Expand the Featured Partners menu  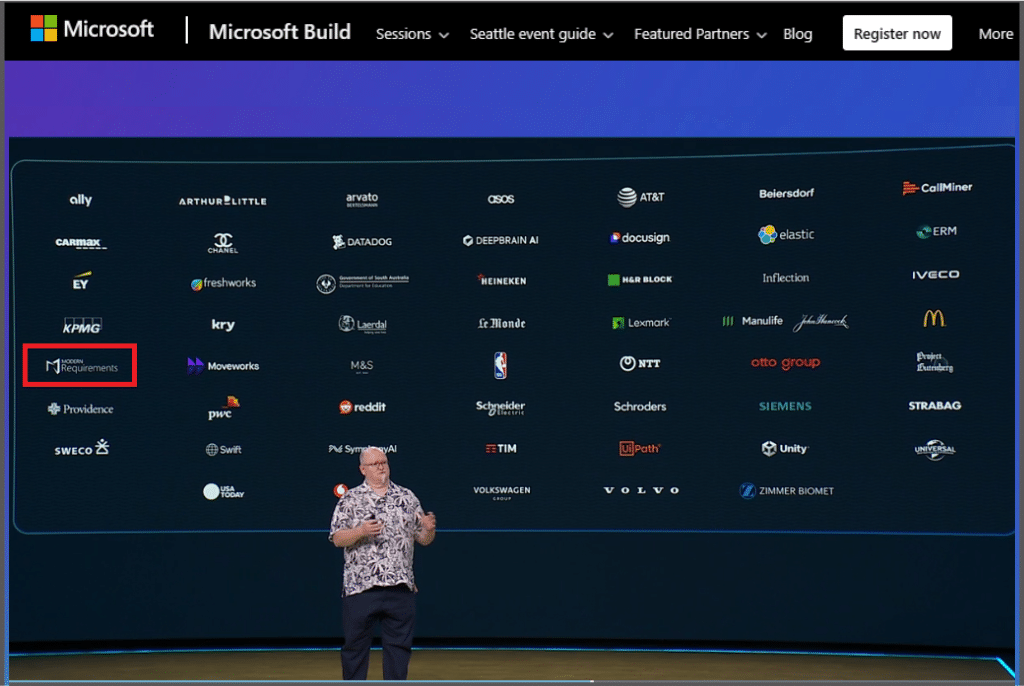click(x=700, y=34)
